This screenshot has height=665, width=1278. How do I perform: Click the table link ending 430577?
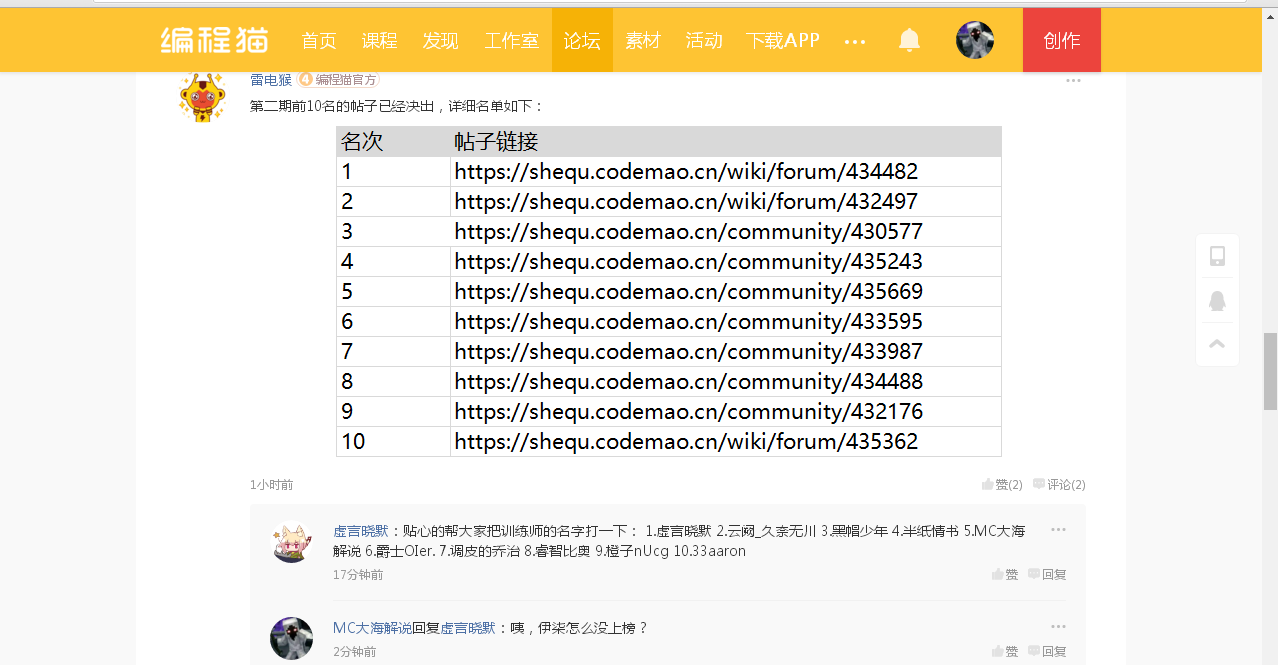pos(688,232)
